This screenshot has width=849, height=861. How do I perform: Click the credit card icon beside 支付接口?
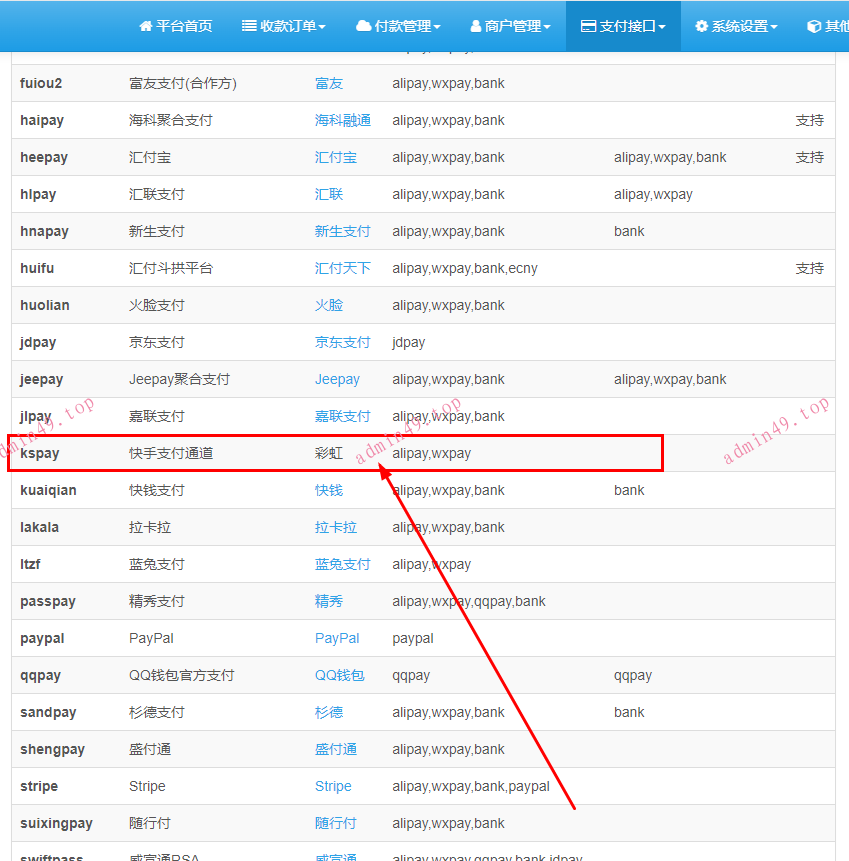[588, 27]
